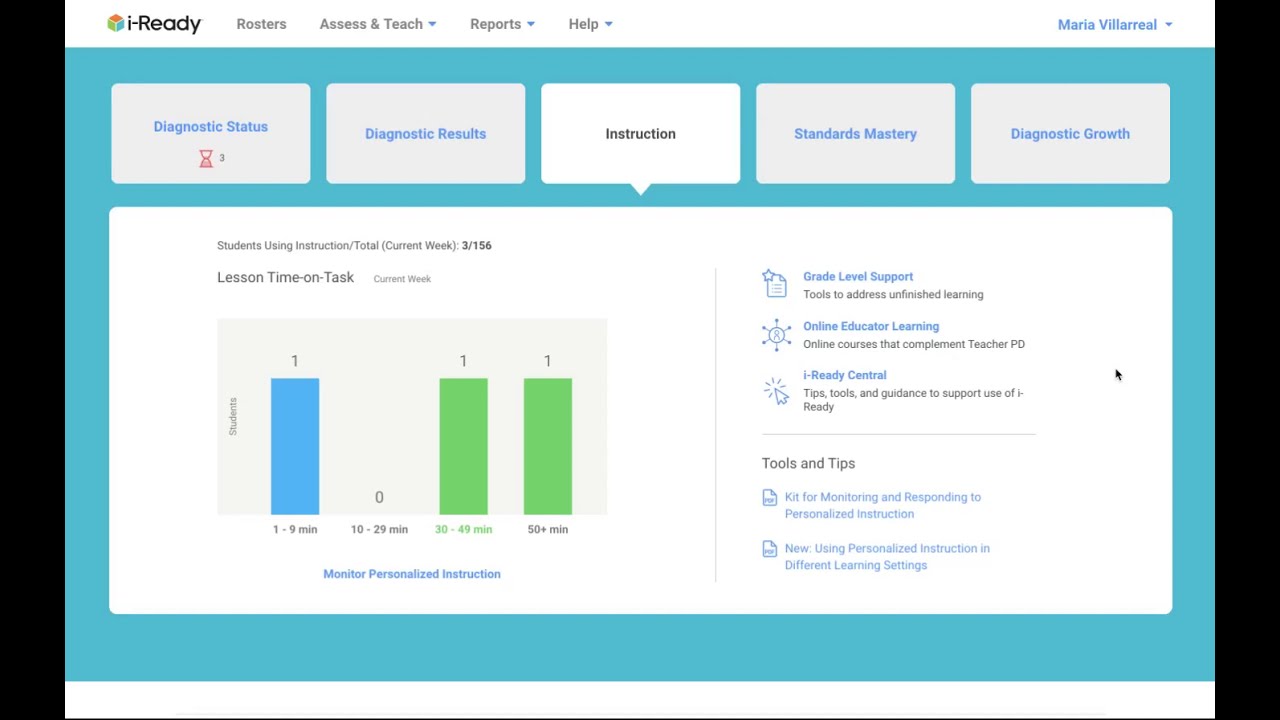Click the 50+ min axis label
Image resolution: width=1280 pixels, height=720 pixels.
[x=548, y=529]
